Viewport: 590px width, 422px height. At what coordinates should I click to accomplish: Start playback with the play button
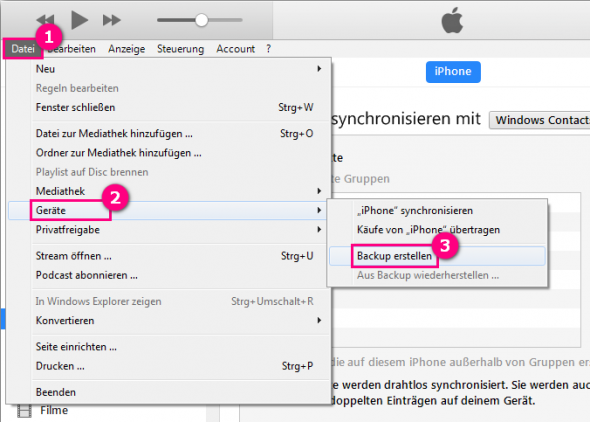[79, 20]
